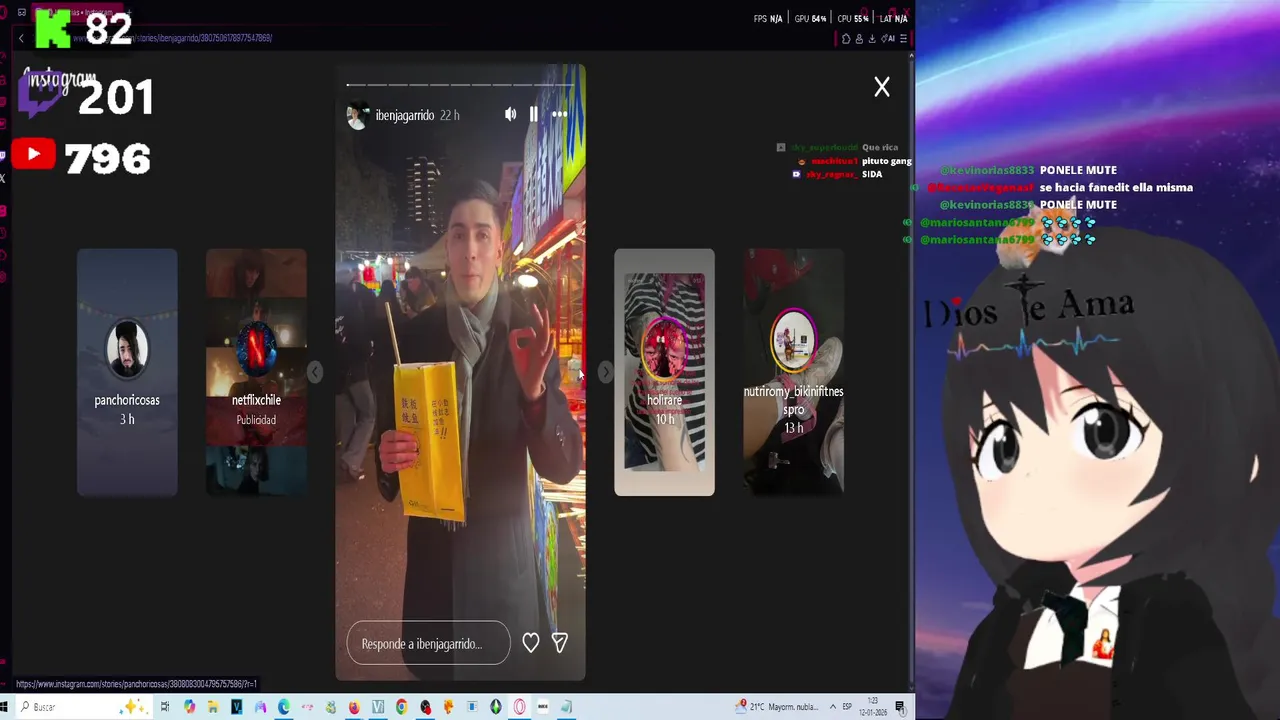Click the reply field for ibenjagarrido

click(x=428, y=643)
